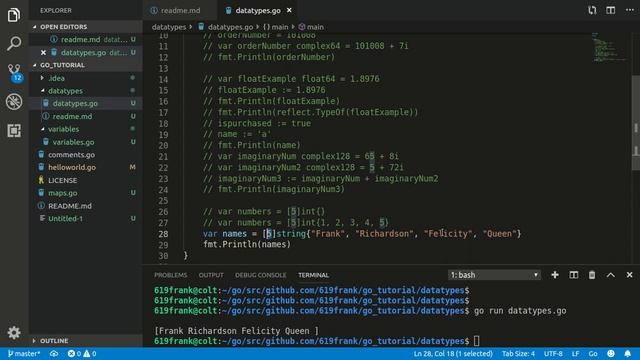Click the editor vertical scrollbar
The height and width of the screenshot is (360, 640).
636,122
